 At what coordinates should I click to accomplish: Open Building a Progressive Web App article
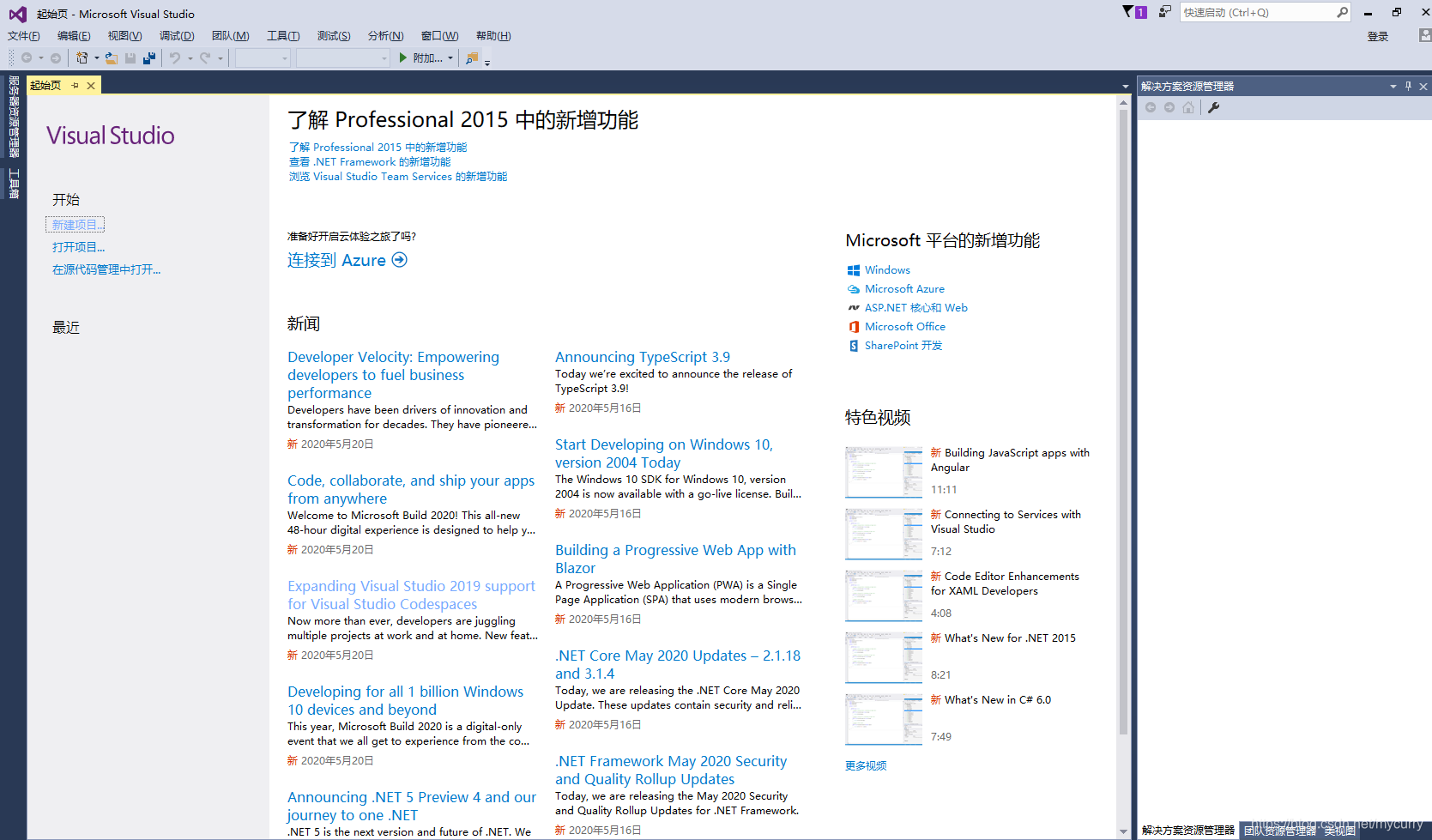pyautogui.click(x=675, y=559)
